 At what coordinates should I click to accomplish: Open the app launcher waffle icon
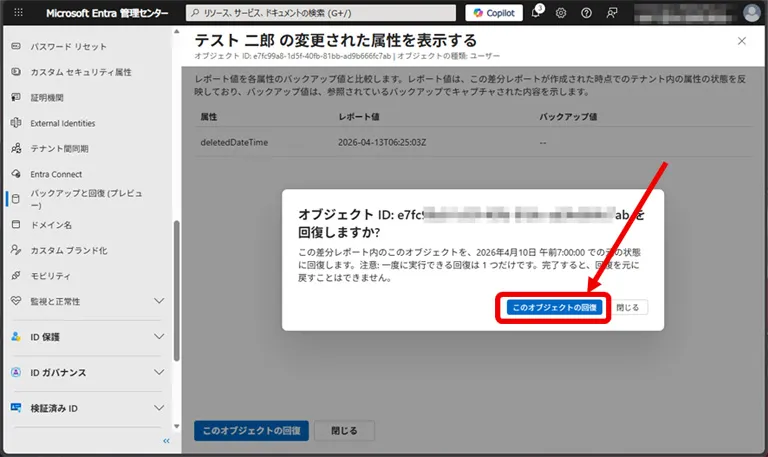(x=18, y=13)
